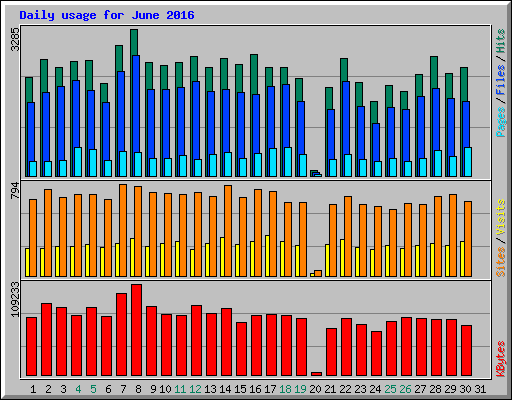Click the 794 axis value label

click(15, 191)
